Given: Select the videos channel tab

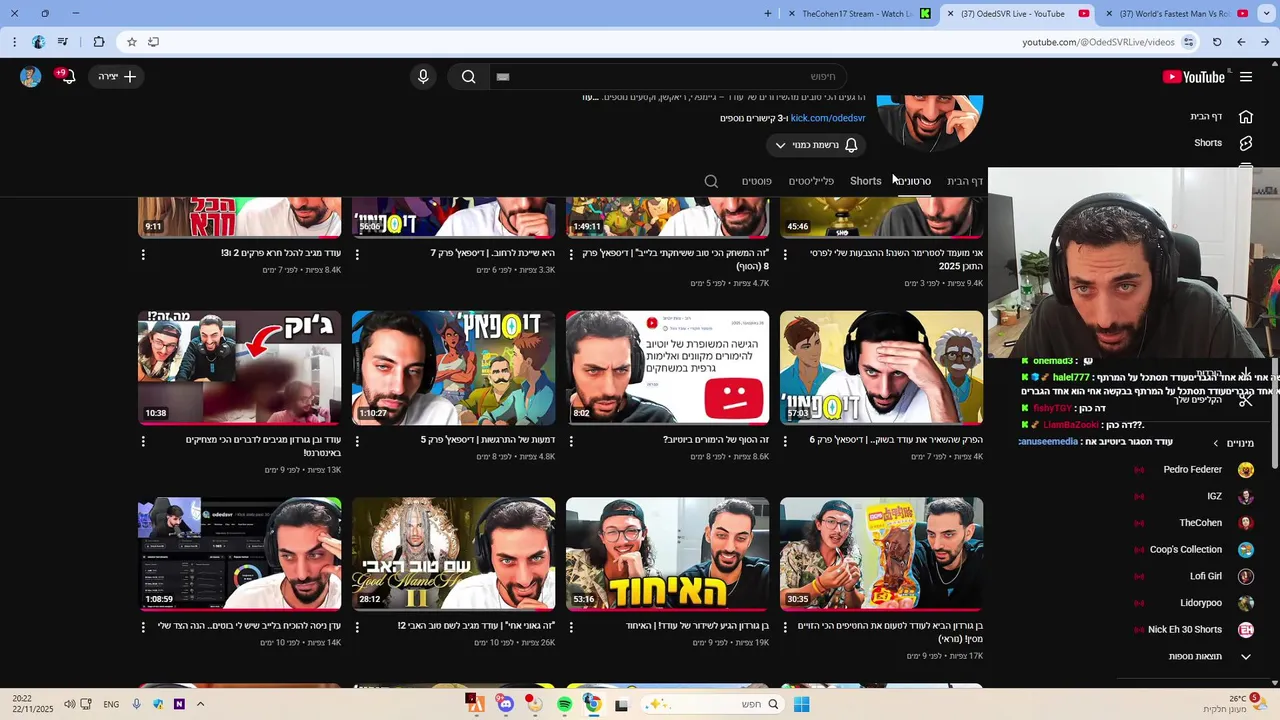Looking at the screenshot, I should 912,181.
